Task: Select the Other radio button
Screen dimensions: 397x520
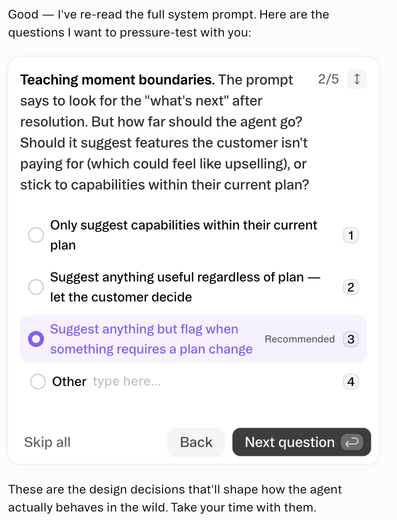Action: coord(38,381)
